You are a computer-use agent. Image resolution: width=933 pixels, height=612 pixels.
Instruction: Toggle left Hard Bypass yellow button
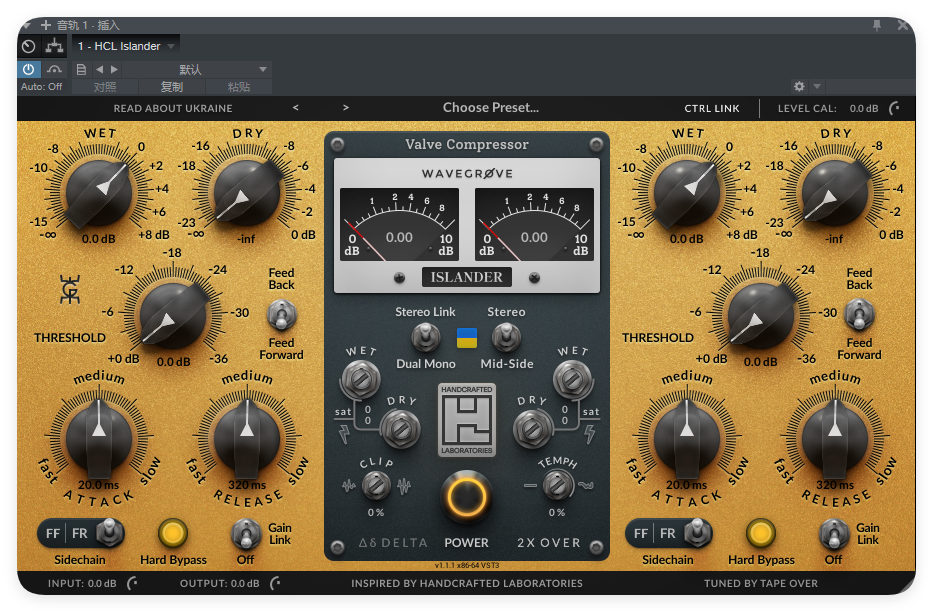(173, 533)
